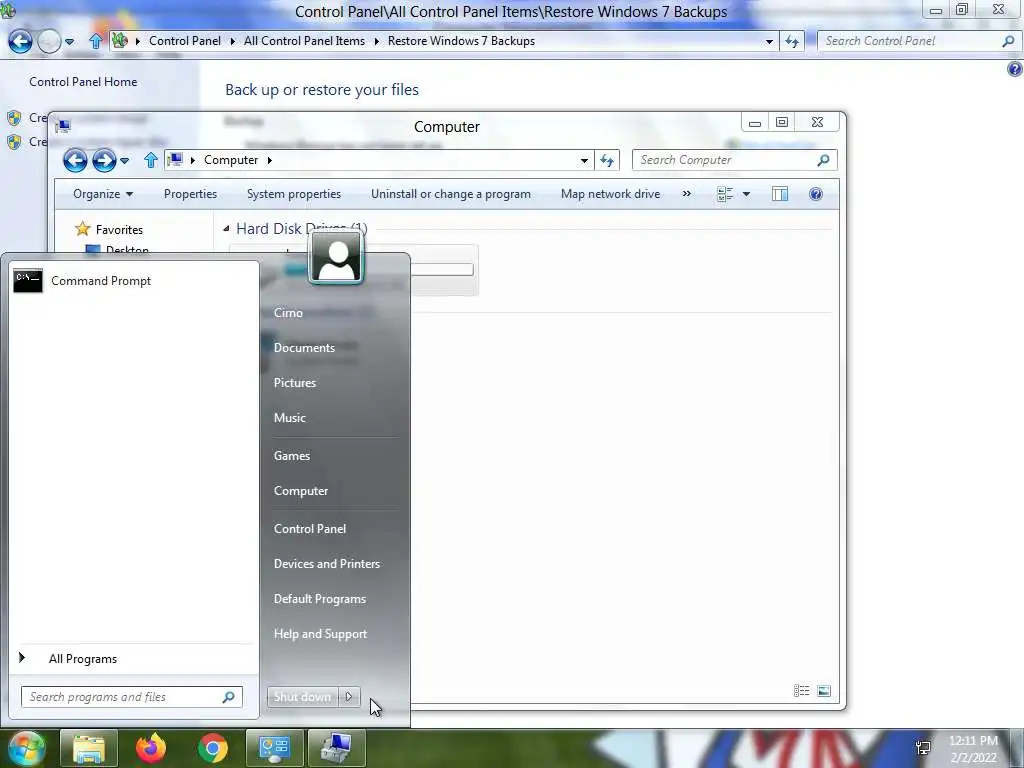Click the user account picture
1024x768 pixels.
[x=336, y=257]
